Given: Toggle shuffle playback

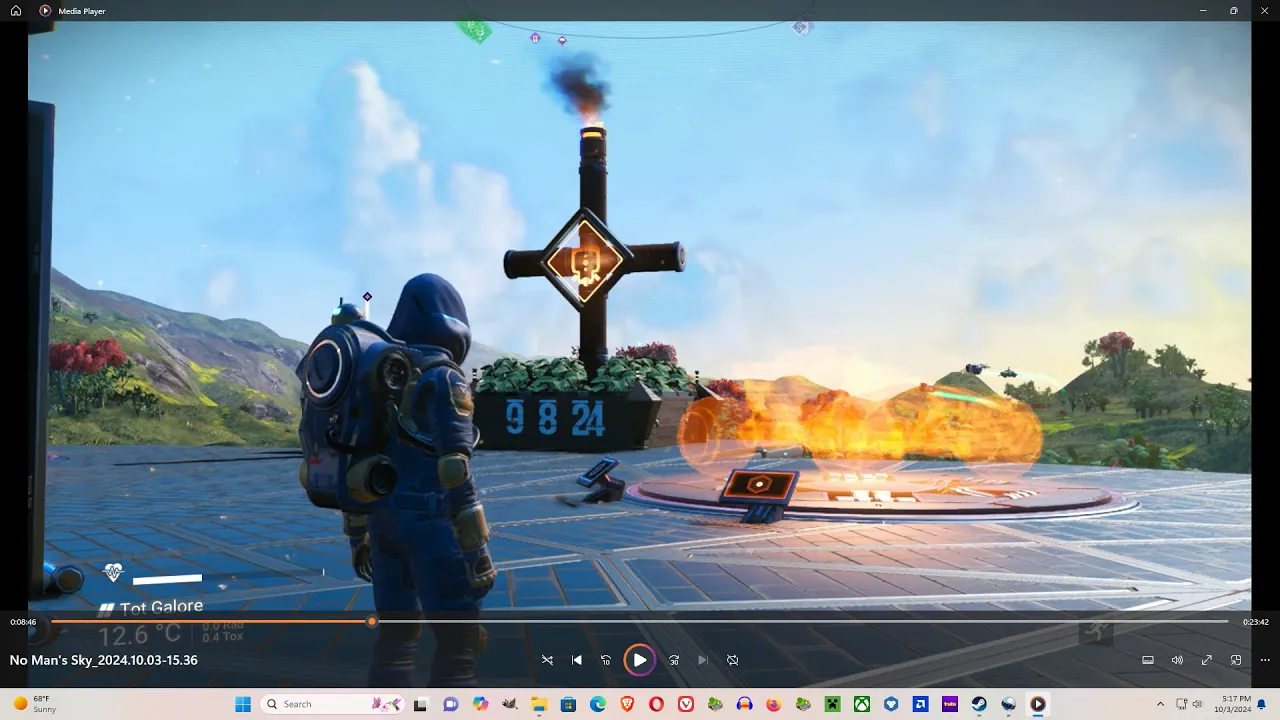Looking at the screenshot, I should 547,660.
